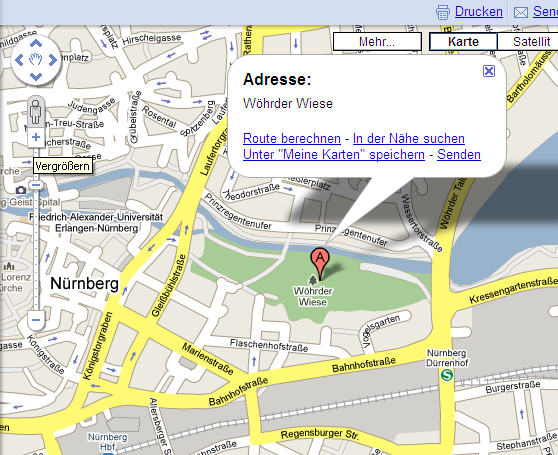
Task: Click the Nürnberg Dürrenhof station label
Action: click(x=447, y=358)
